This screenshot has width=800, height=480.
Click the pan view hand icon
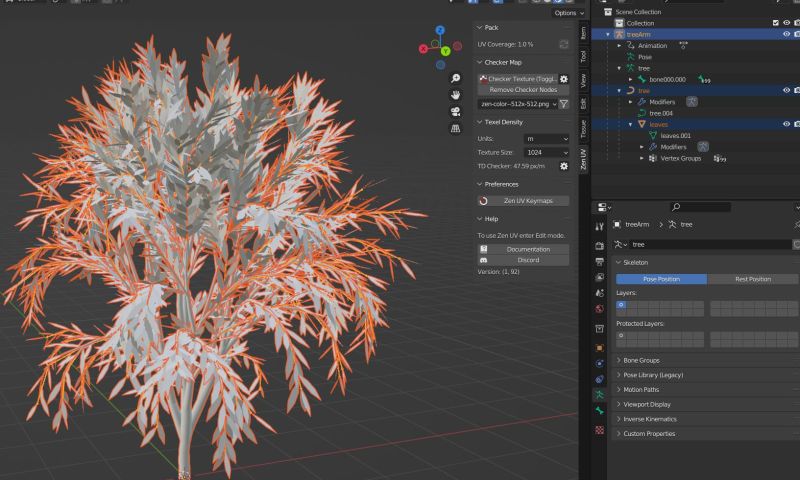455,95
